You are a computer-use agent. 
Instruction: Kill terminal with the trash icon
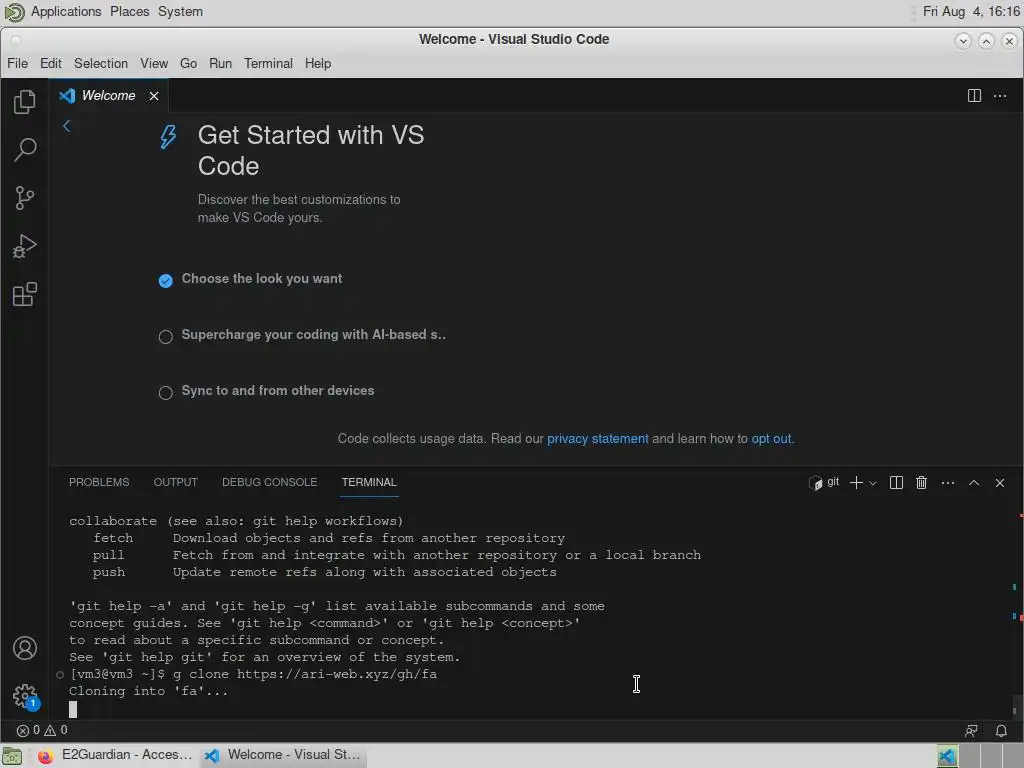click(921, 483)
